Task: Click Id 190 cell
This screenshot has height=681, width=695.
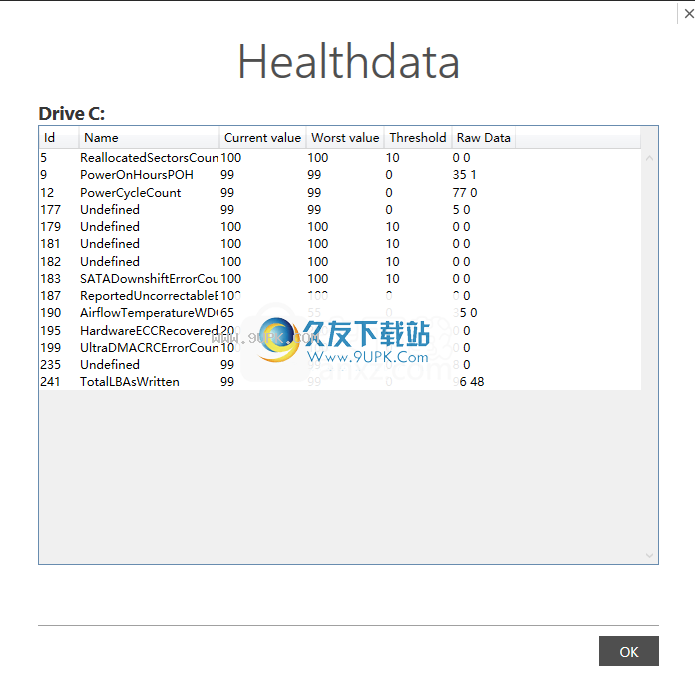Action: pyautogui.click(x=51, y=313)
